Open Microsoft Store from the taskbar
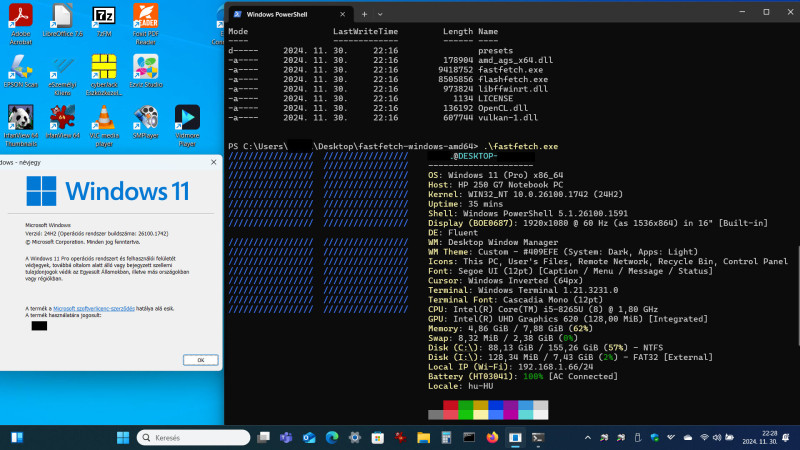The height and width of the screenshot is (450, 800). [378, 437]
